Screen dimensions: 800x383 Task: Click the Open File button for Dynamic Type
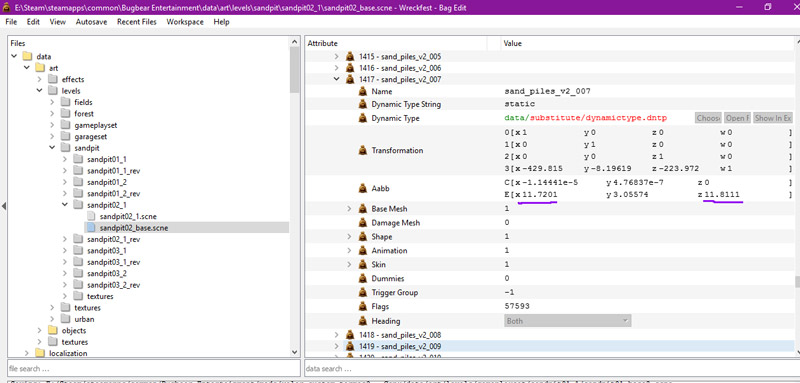(737, 118)
